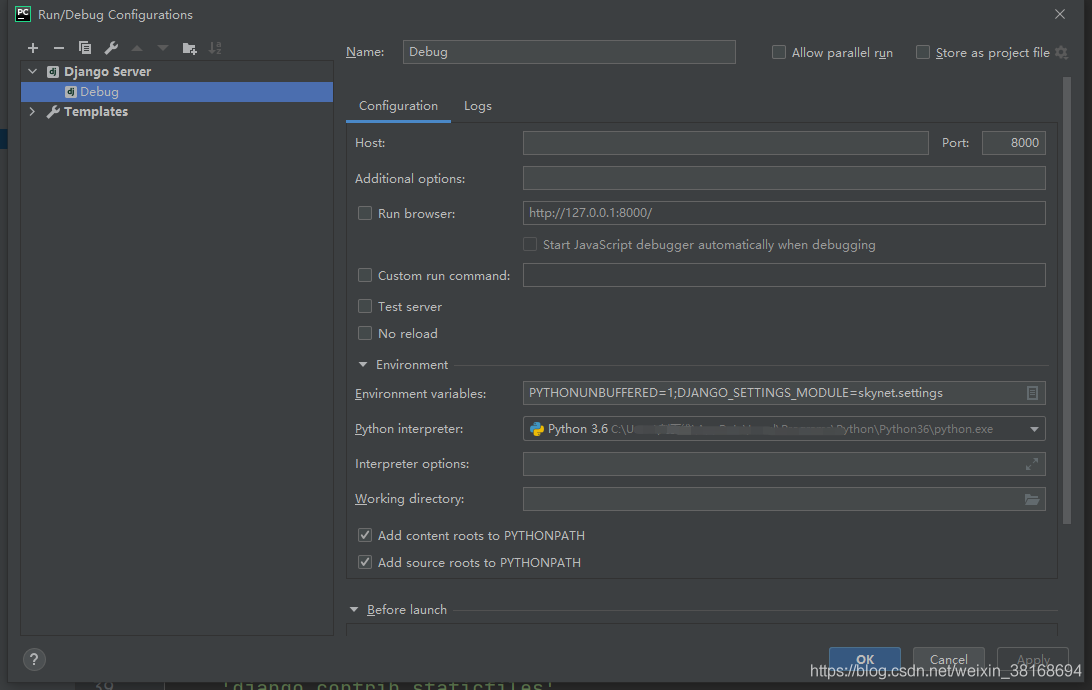
Task: Open the Python interpreter dropdown
Action: [1033, 429]
